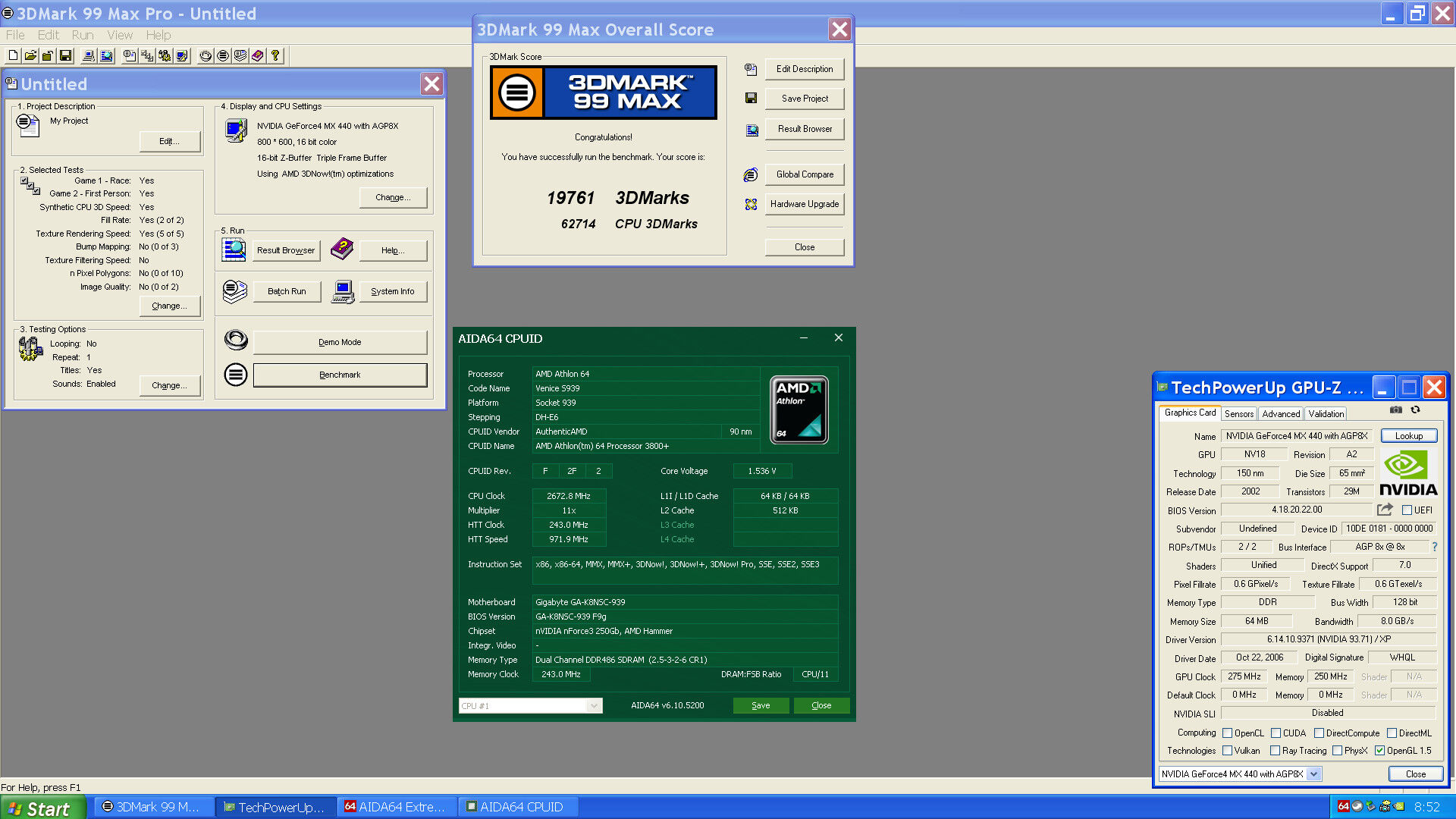This screenshot has height=819, width=1456.
Task: Toggle the DirectCompute checkbox
Action: click(x=1319, y=733)
